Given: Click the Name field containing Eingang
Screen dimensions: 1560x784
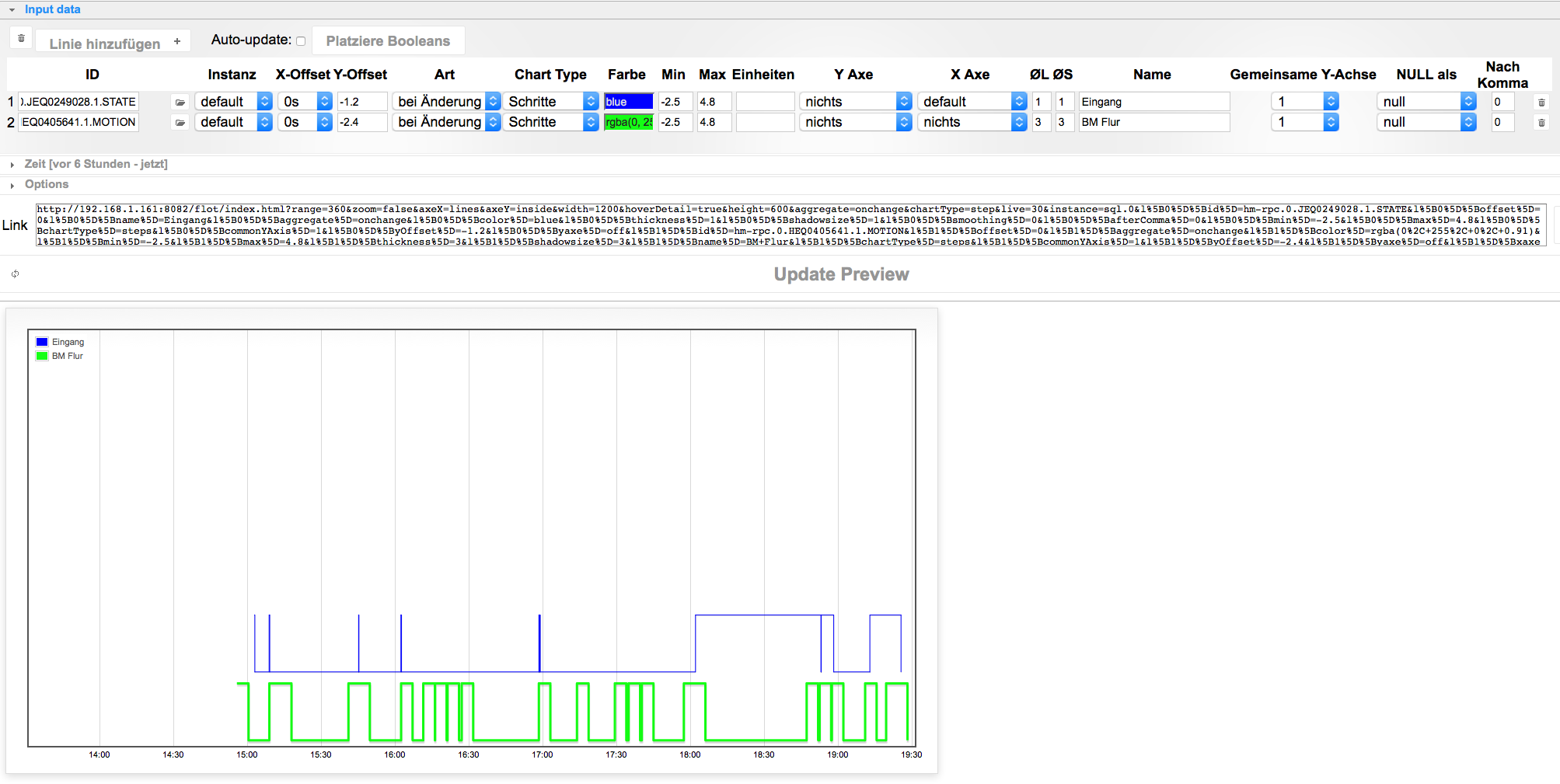Looking at the screenshot, I should 1154,102.
